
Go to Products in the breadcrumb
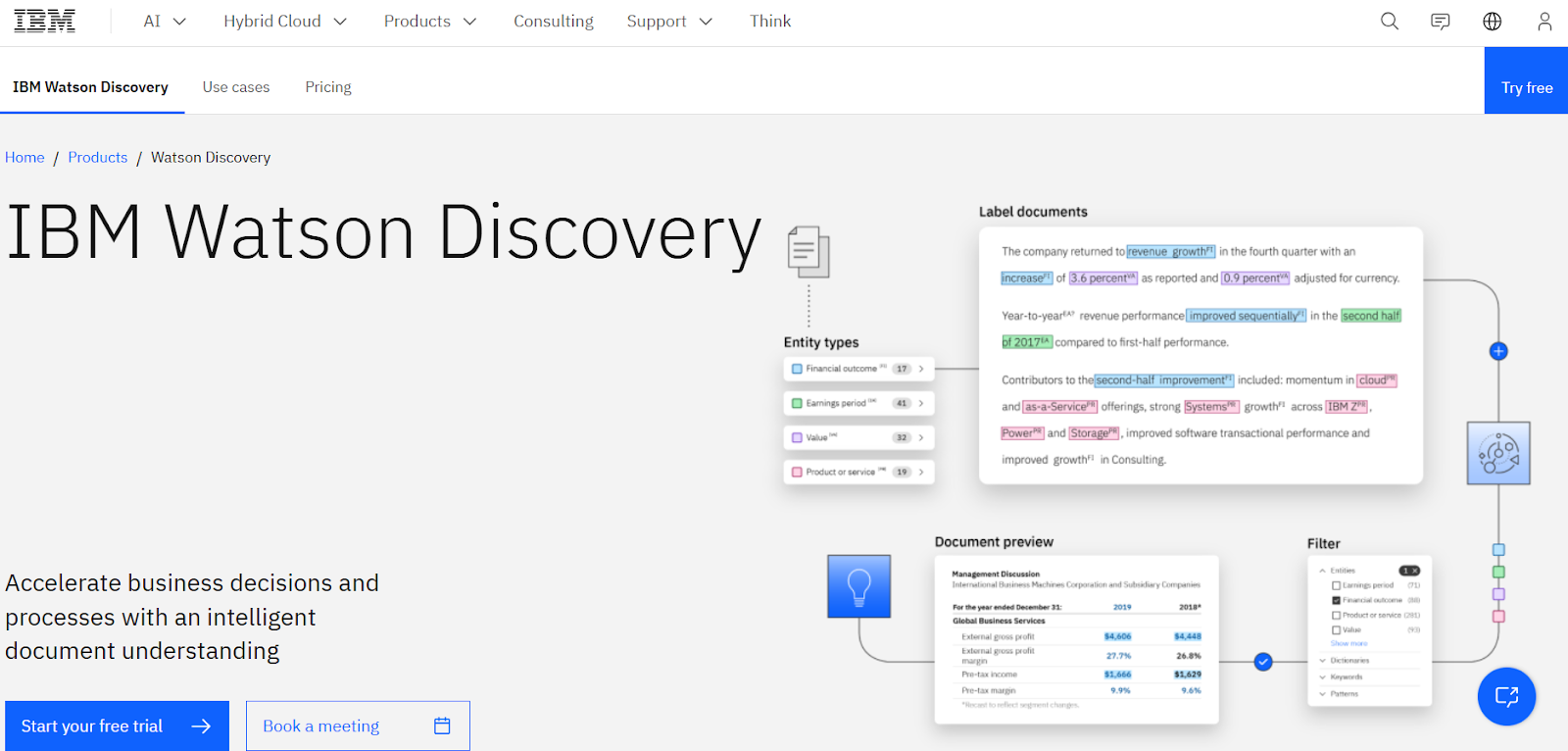[x=98, y=157]
